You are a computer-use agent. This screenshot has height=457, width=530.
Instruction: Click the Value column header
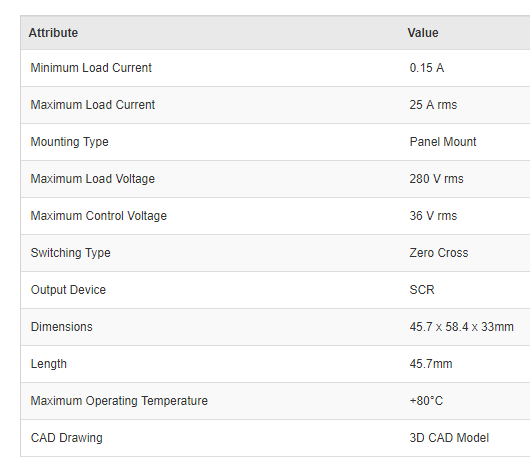[423, 33]
